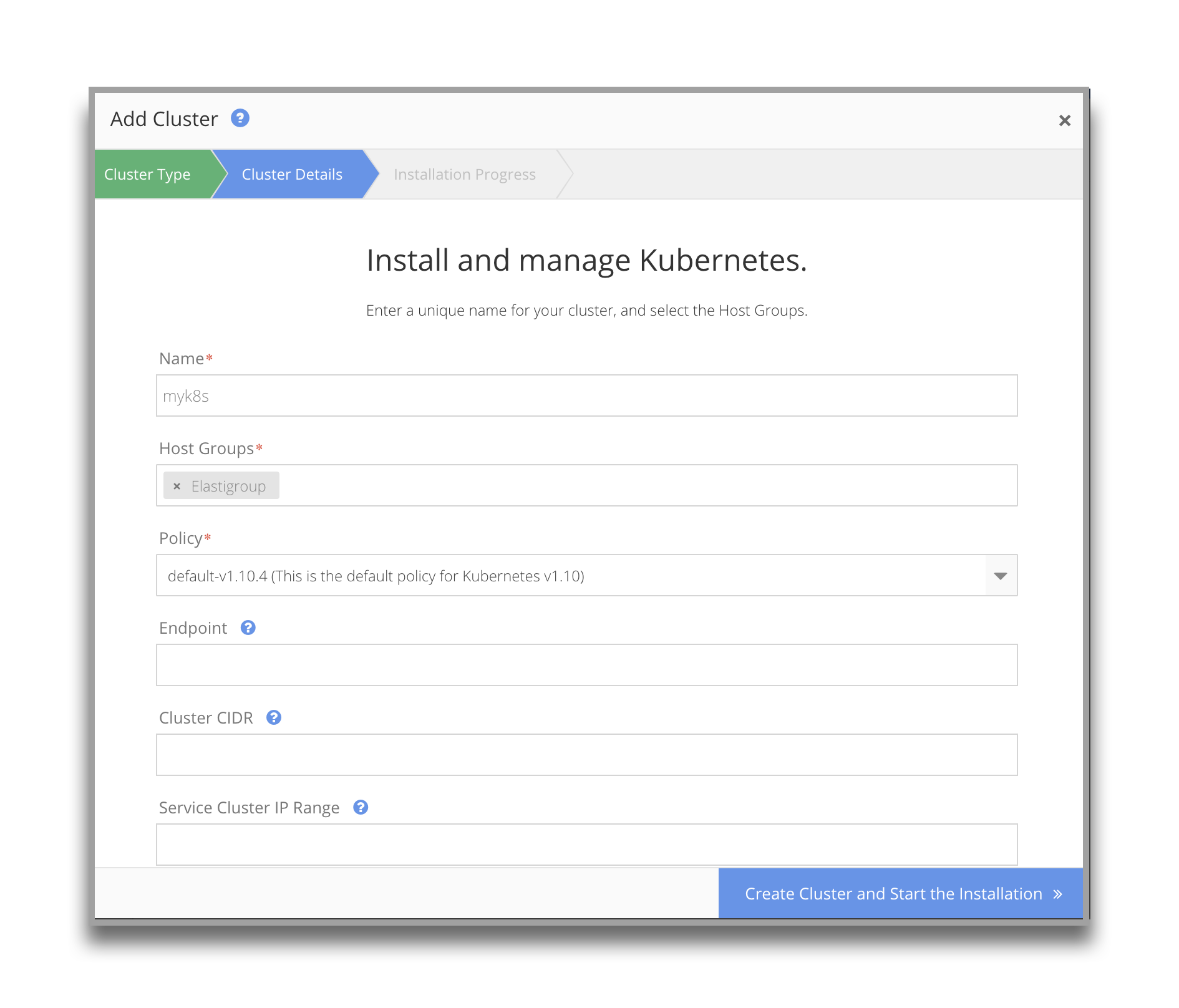Image resolution: width=1179 pixels, height=1008 pixels.
Task: Focus the Cluster CIDR input field
Action: click(586, 755)
